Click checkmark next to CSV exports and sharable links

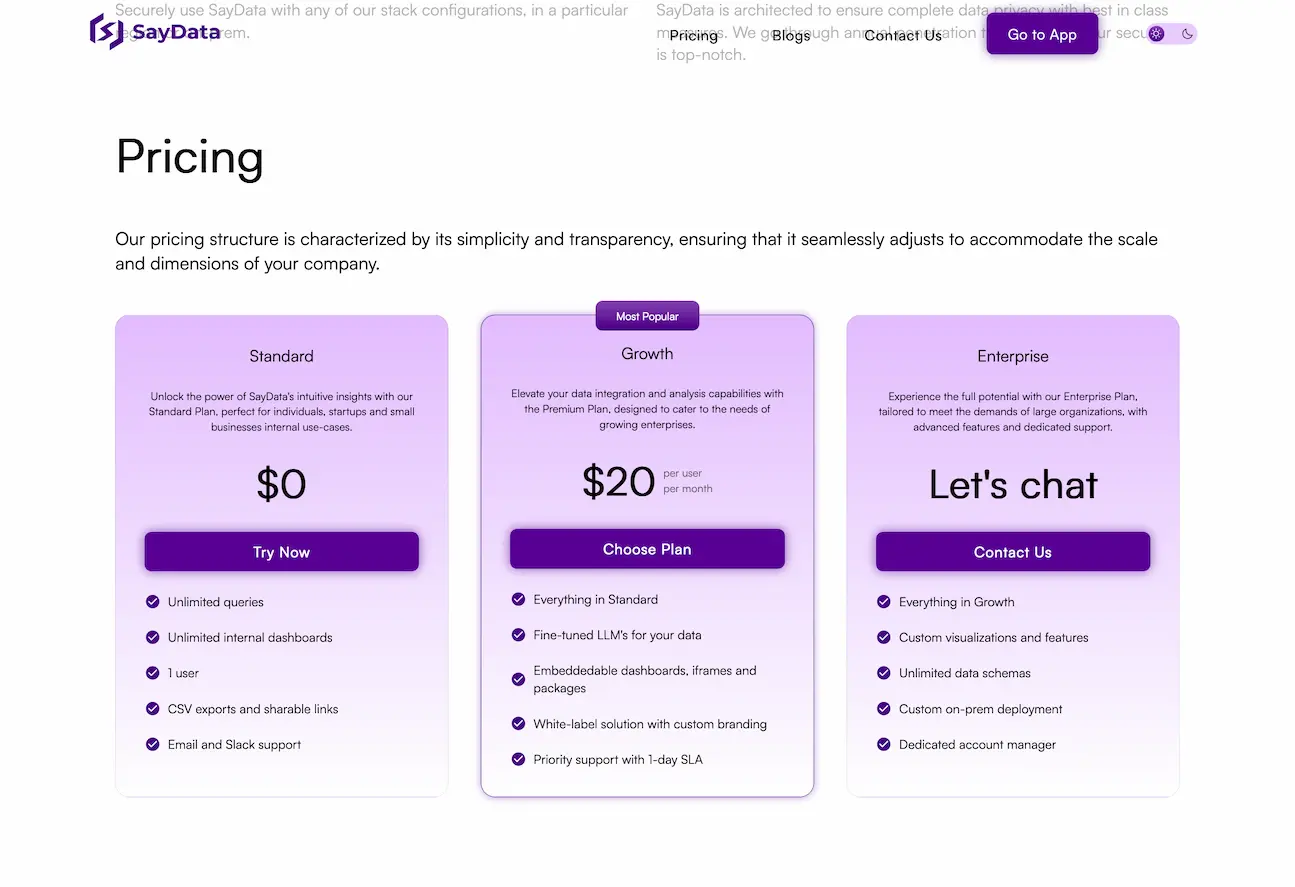pyautogui.click(x=153, y=709)
